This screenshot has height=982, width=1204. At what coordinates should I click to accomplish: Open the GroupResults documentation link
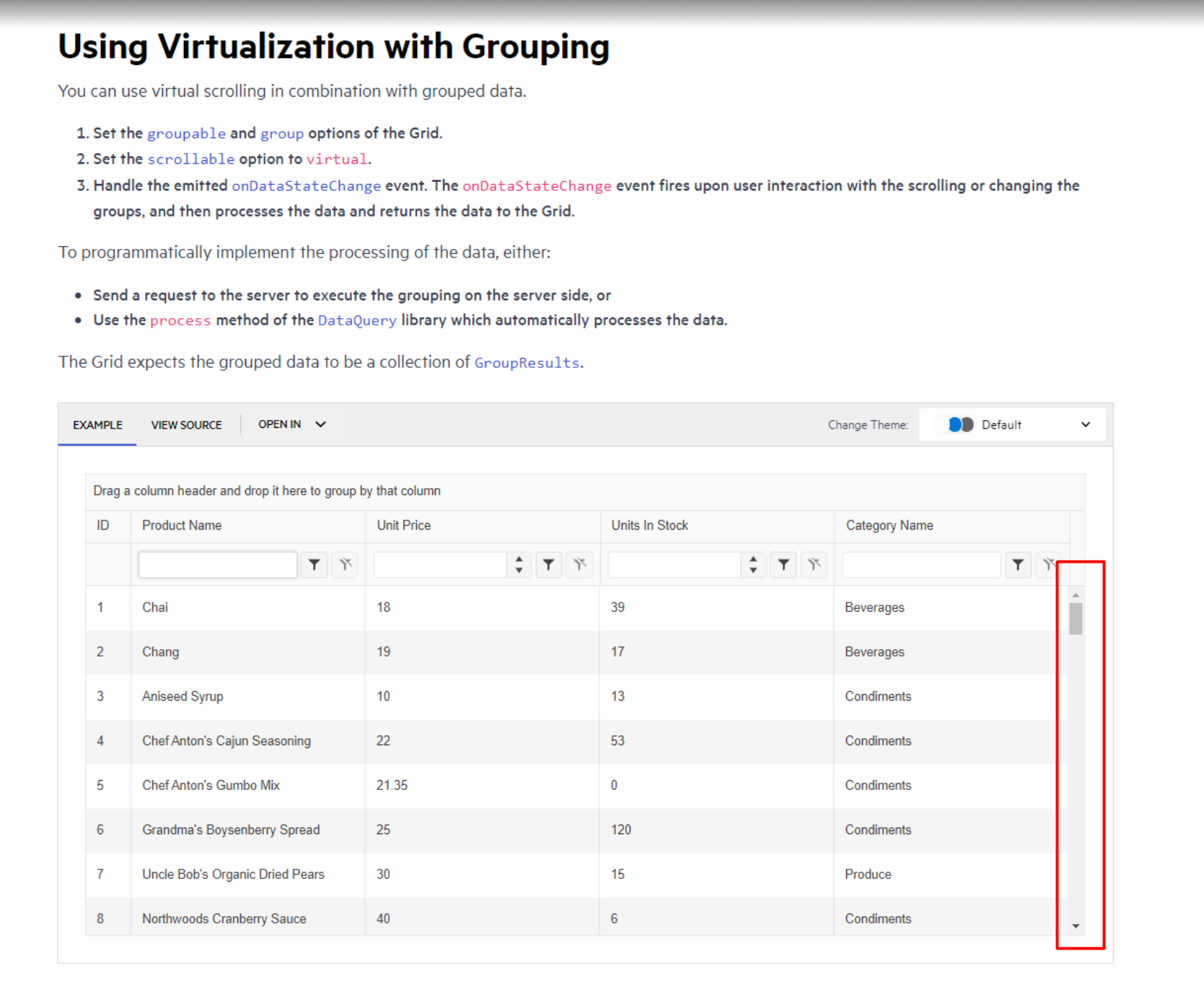coord(527,362)
